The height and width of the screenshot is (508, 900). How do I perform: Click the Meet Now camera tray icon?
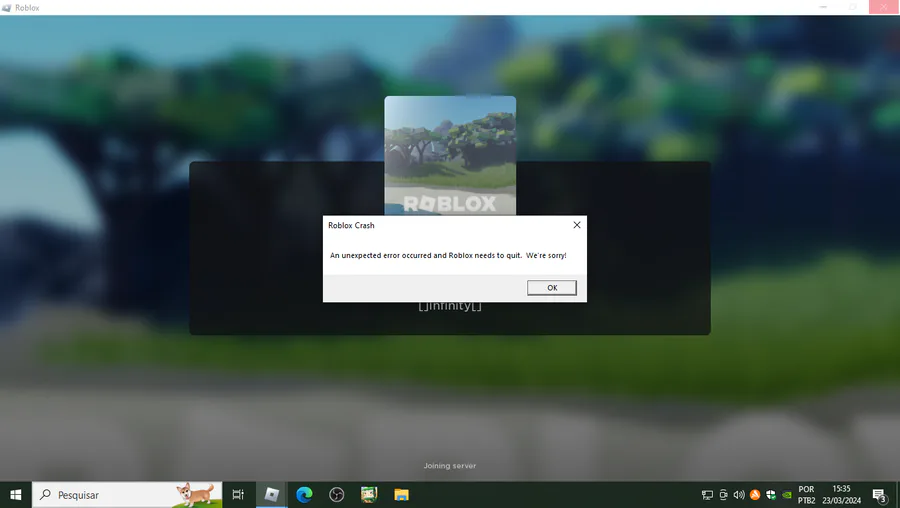click(x=723, y=495)
